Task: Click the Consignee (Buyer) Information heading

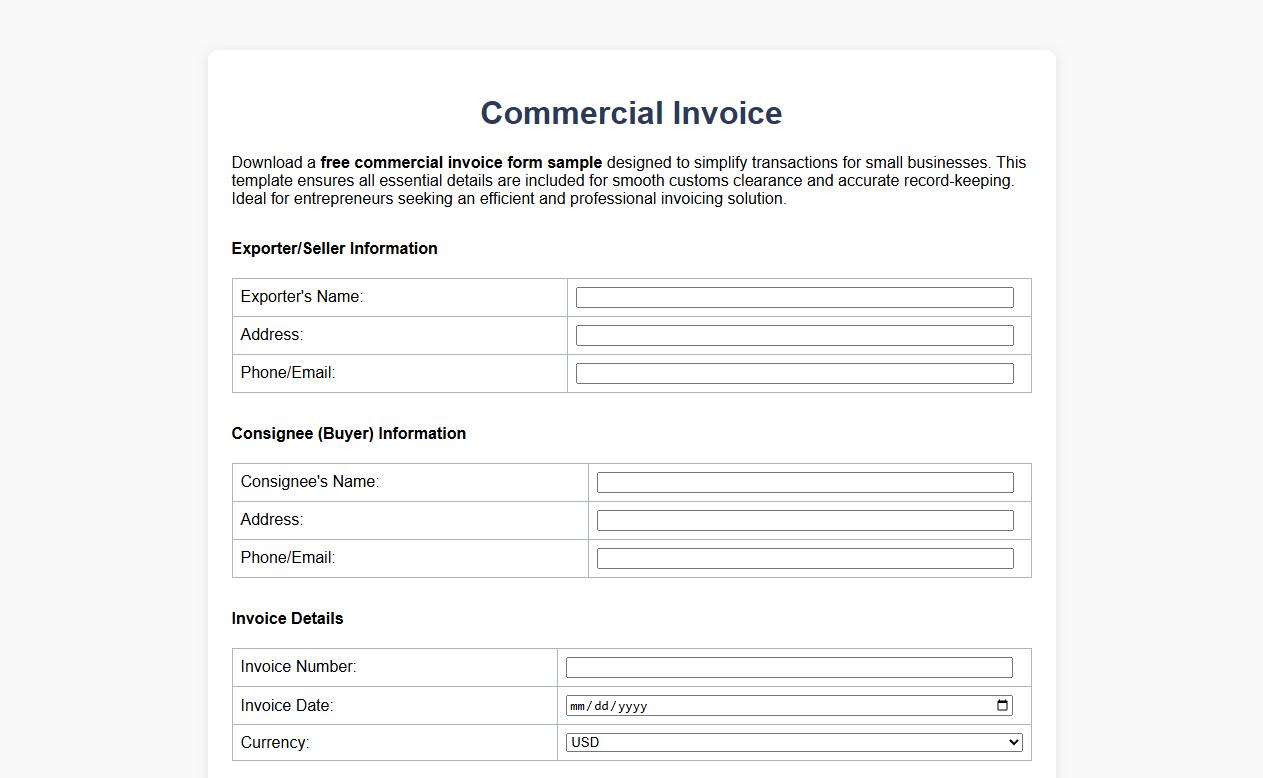Action: coord(348,433)
